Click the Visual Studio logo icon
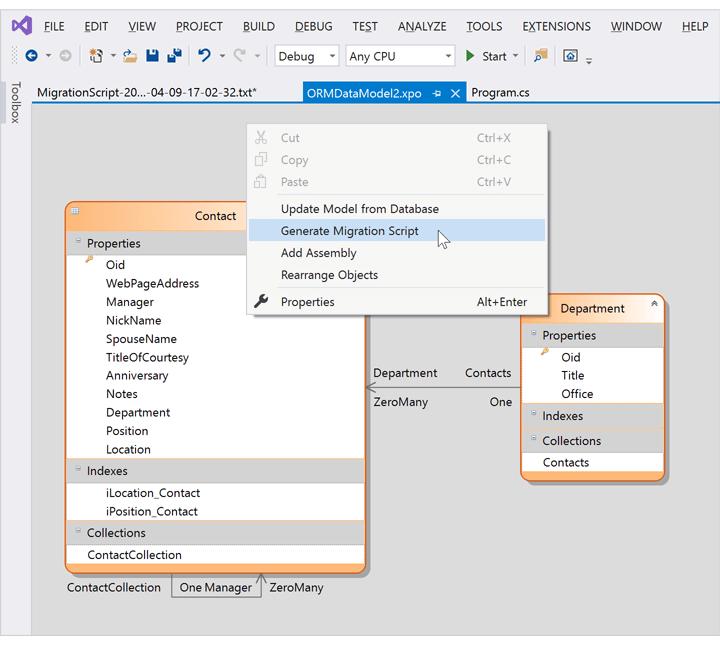The height and width of the screenshot is (645, 720). coord(22,26)
